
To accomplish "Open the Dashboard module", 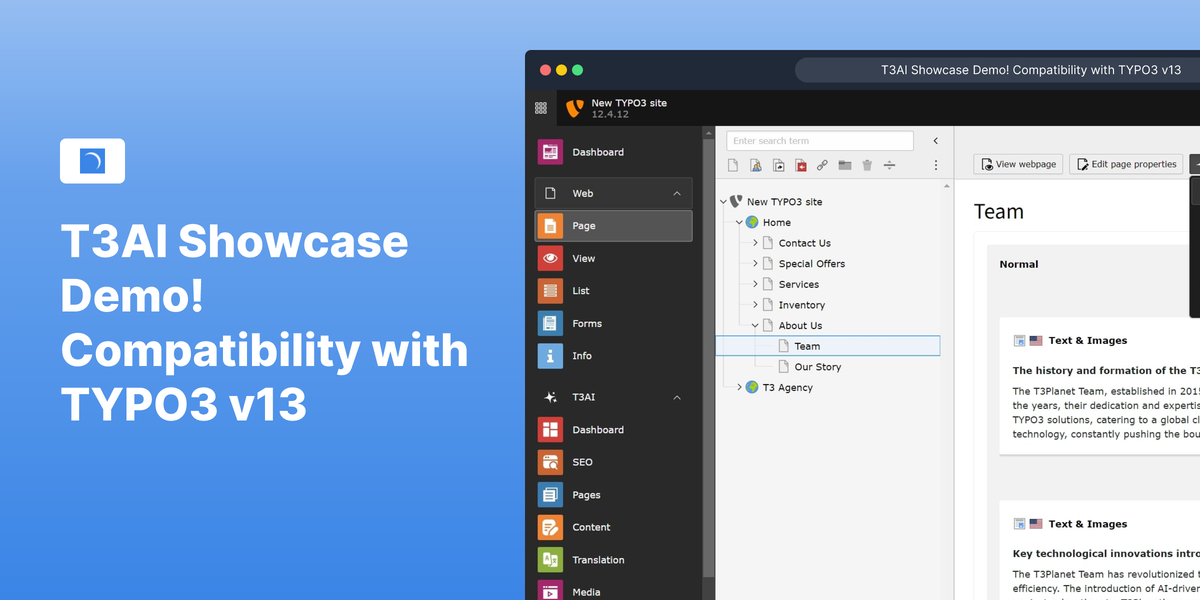I will point(598,151).
